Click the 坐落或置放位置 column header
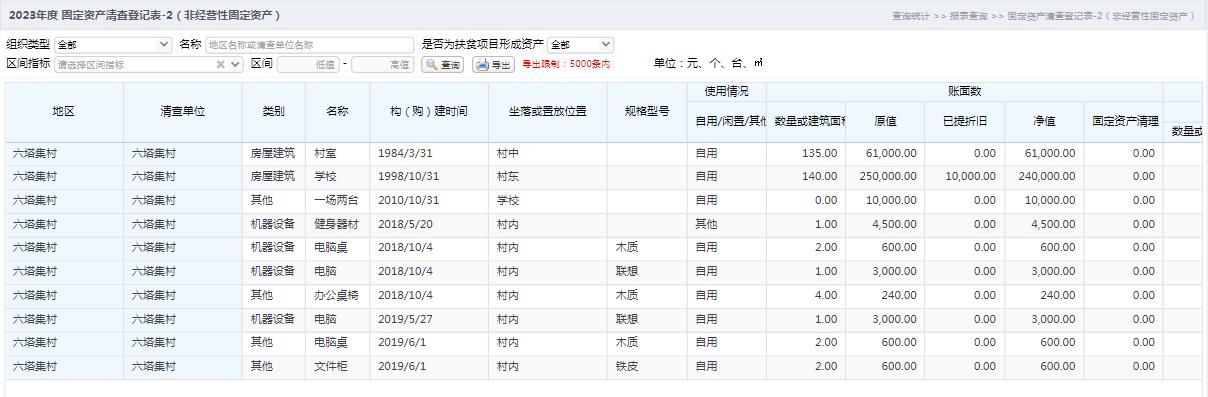The height and width of the screenshot is (397, 1208). (x=547, y=112)
